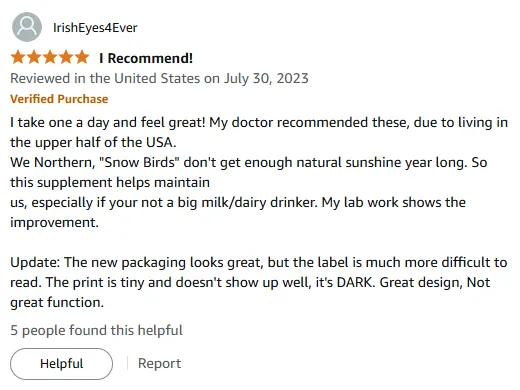This screenshot has height=390, width=520.
Task: Open the IrishEyes4Ever reviewer profile
Action: pos(95,28)
